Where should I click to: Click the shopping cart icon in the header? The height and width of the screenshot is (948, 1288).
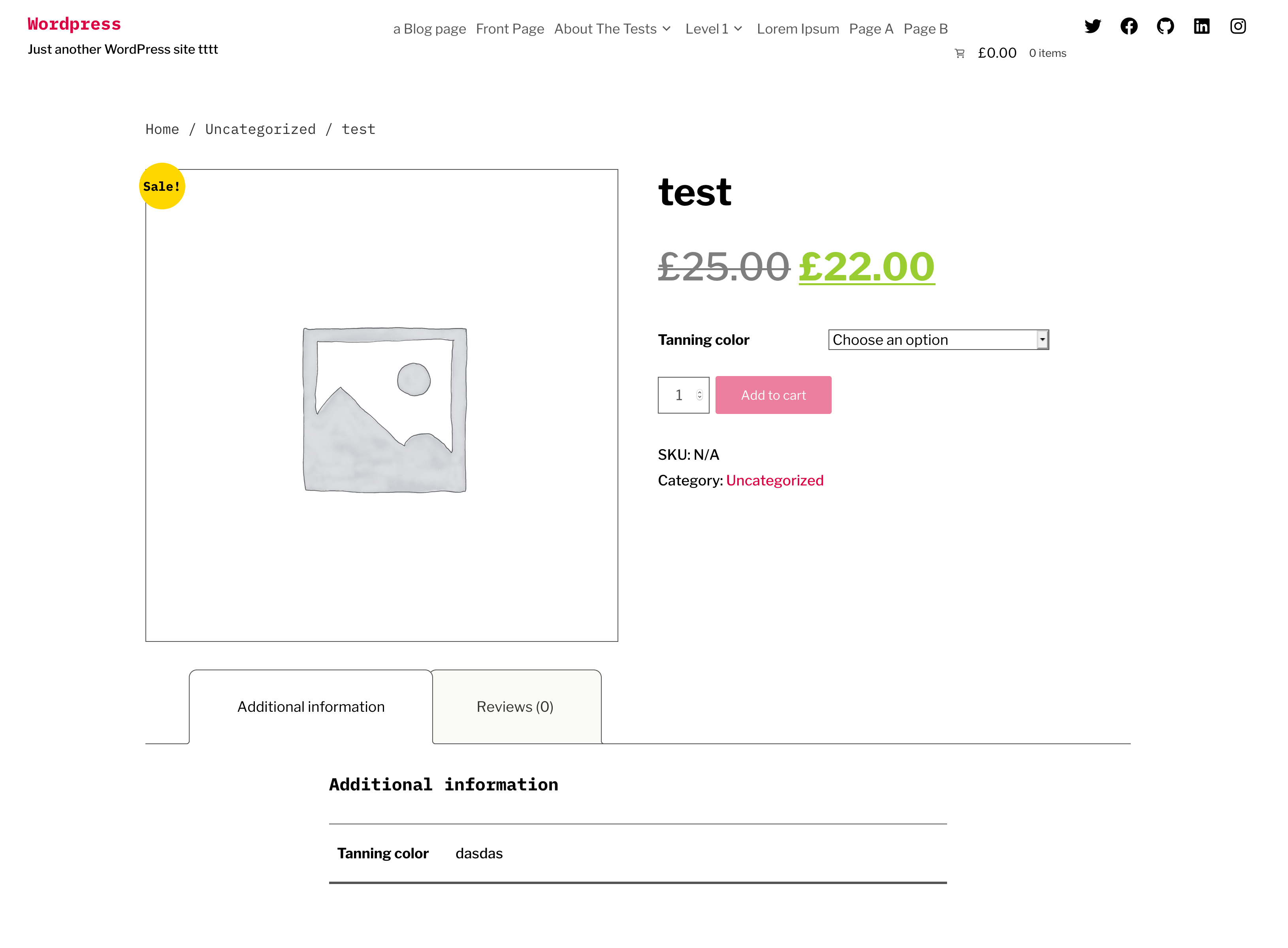(959, 53)
